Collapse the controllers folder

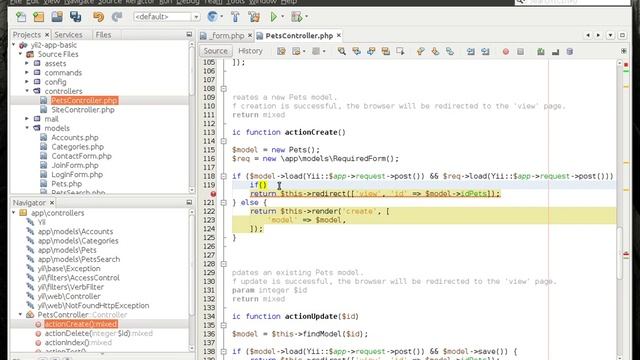[x=27, y=91]
